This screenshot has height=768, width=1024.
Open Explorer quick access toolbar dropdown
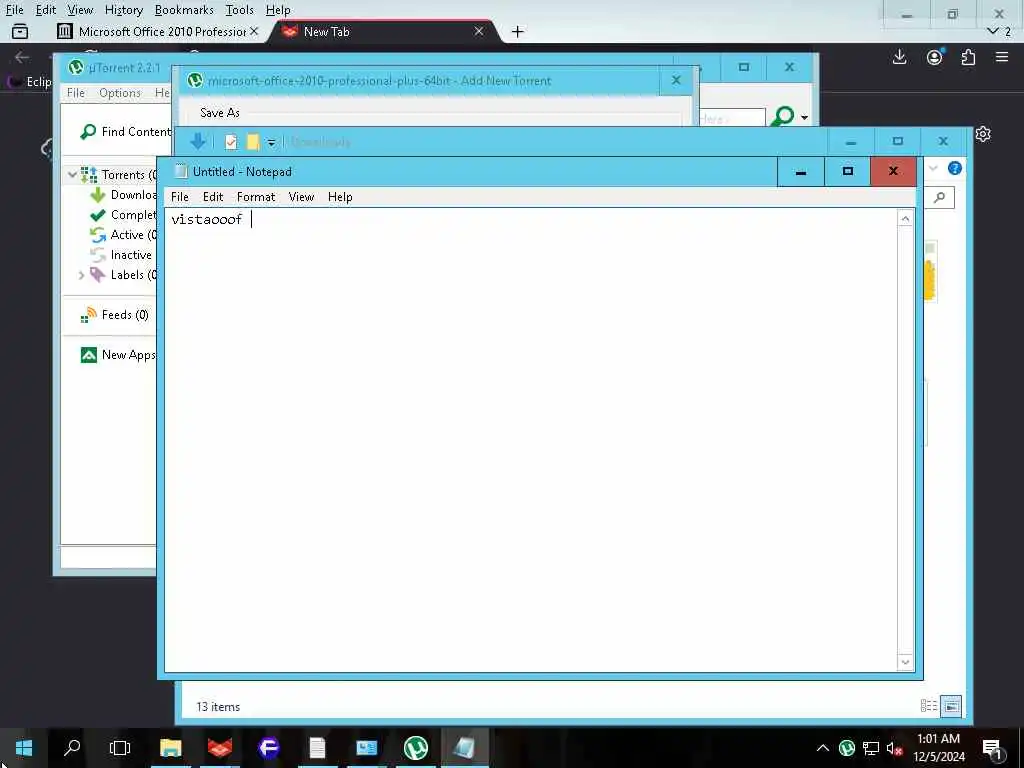click(271, 142)
